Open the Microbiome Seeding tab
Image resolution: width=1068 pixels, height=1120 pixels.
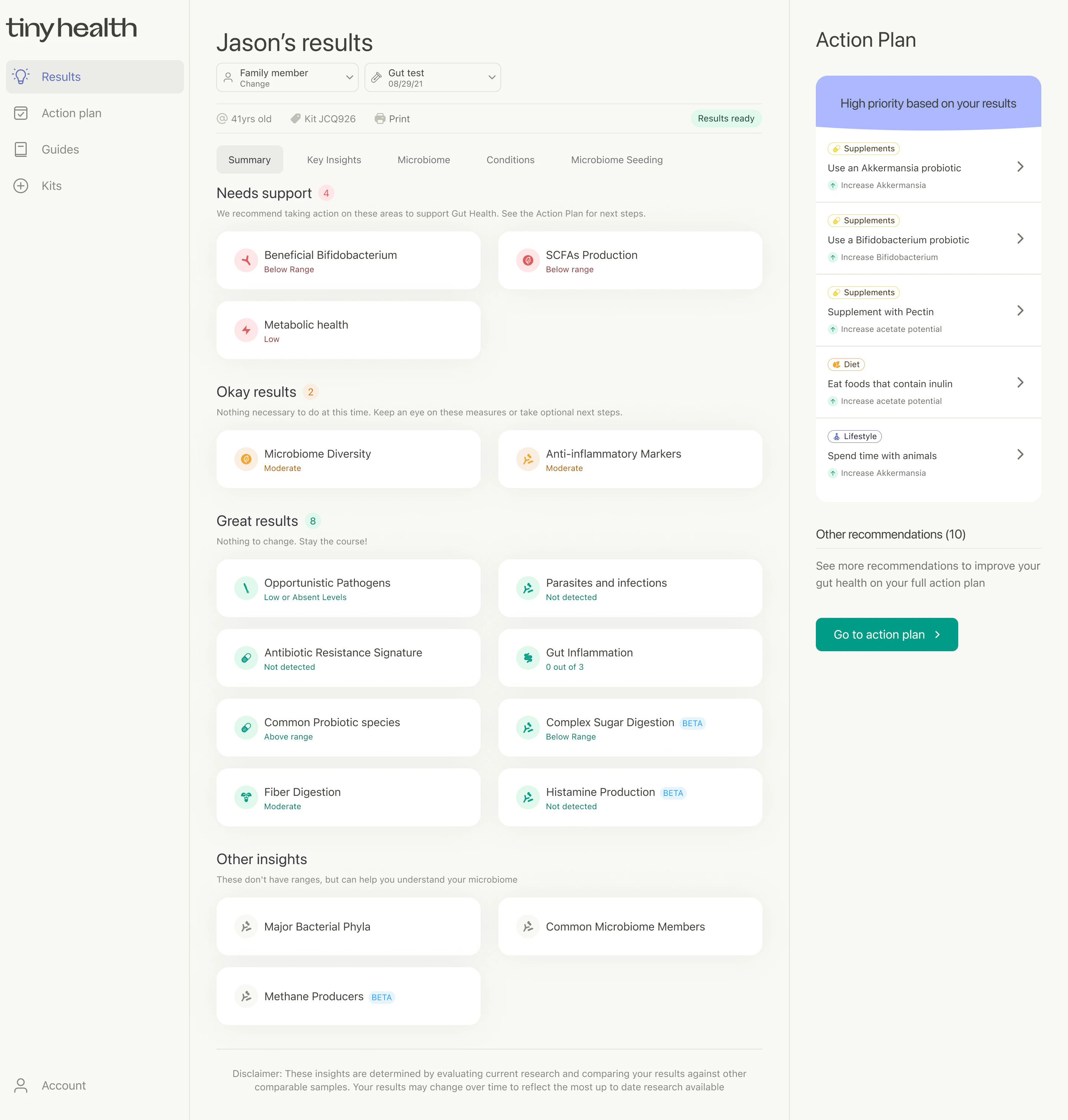click(617, 160)
